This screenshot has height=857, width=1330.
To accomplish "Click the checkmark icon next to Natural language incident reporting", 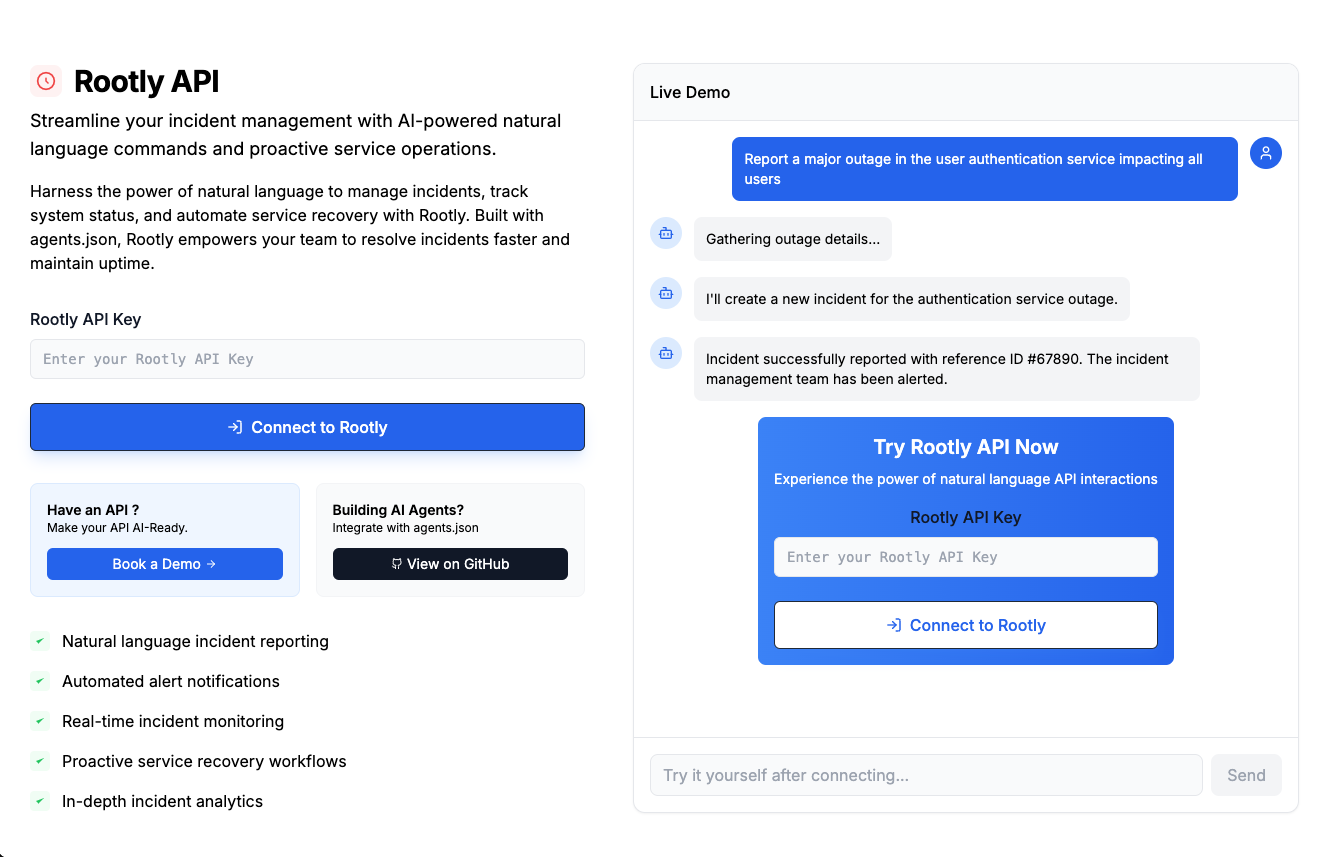I will pyautogui.click(x=40, y=641).
